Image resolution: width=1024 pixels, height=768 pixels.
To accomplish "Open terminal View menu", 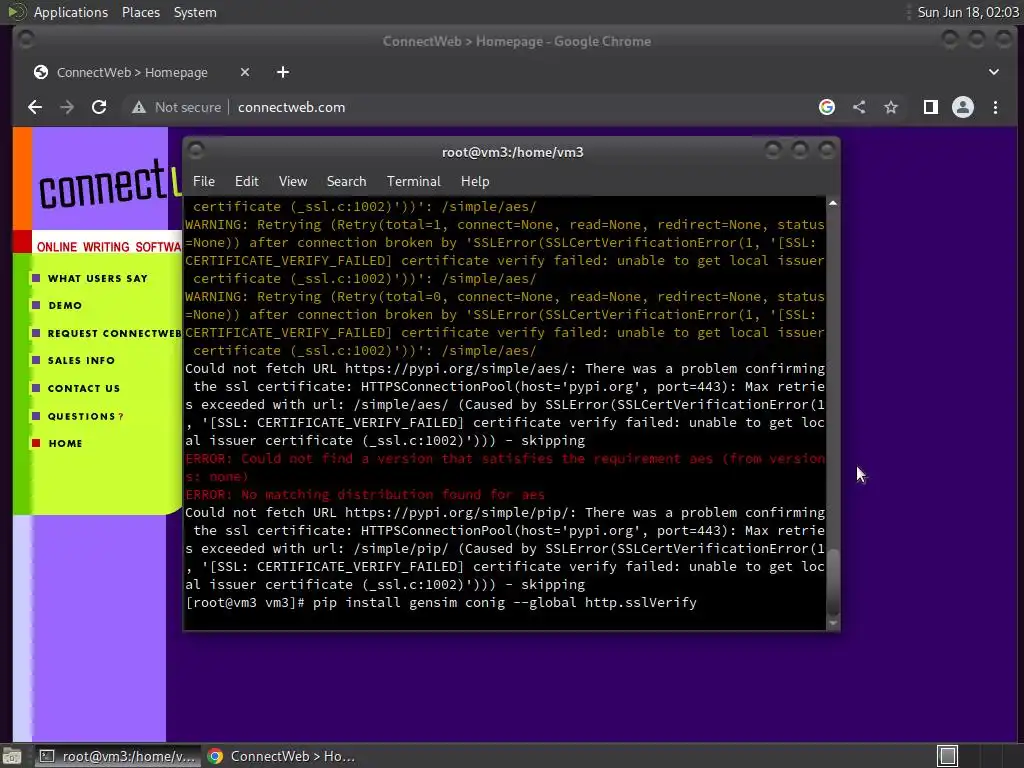I will click(293, 181).
